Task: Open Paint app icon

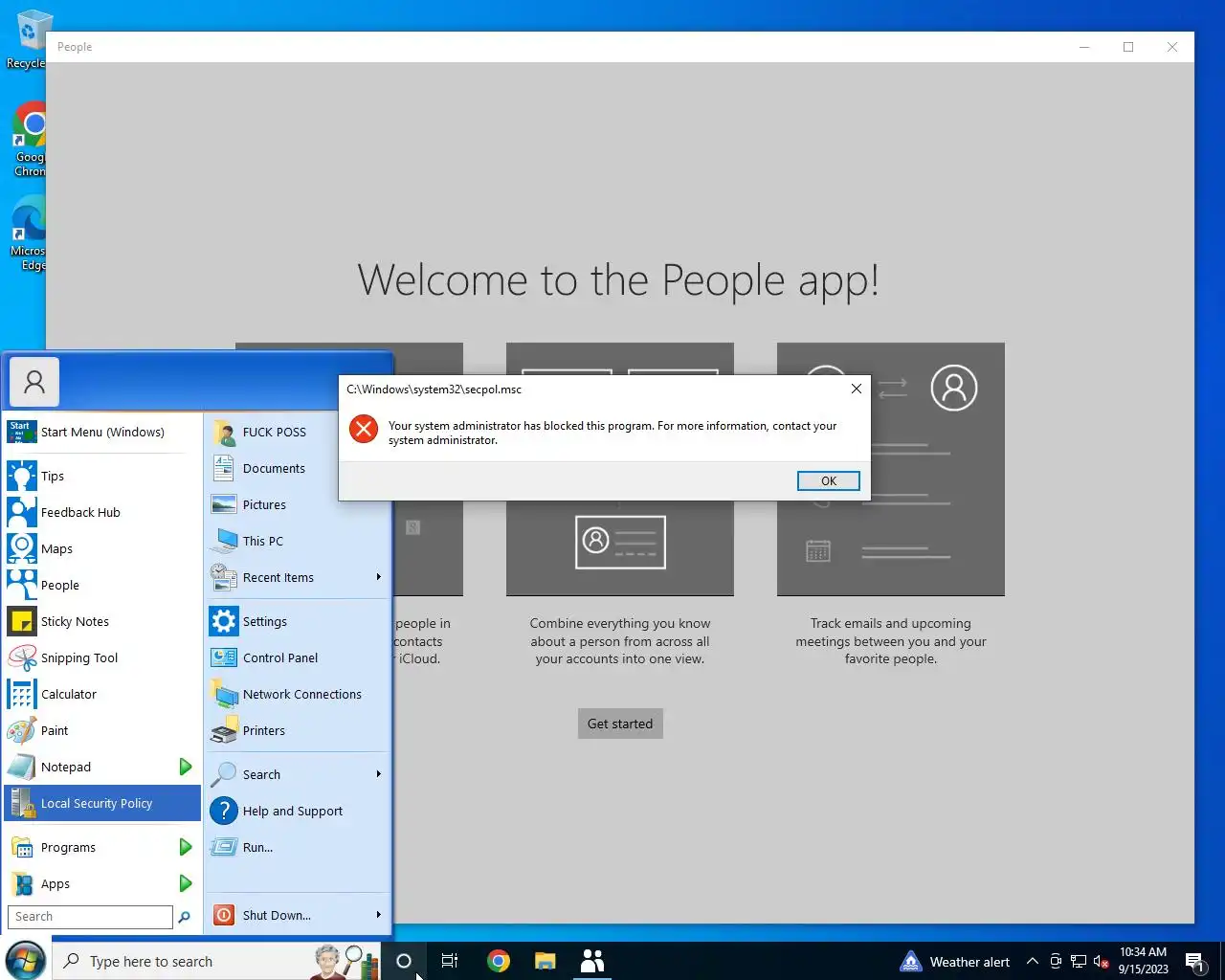Action: point(22,730)
